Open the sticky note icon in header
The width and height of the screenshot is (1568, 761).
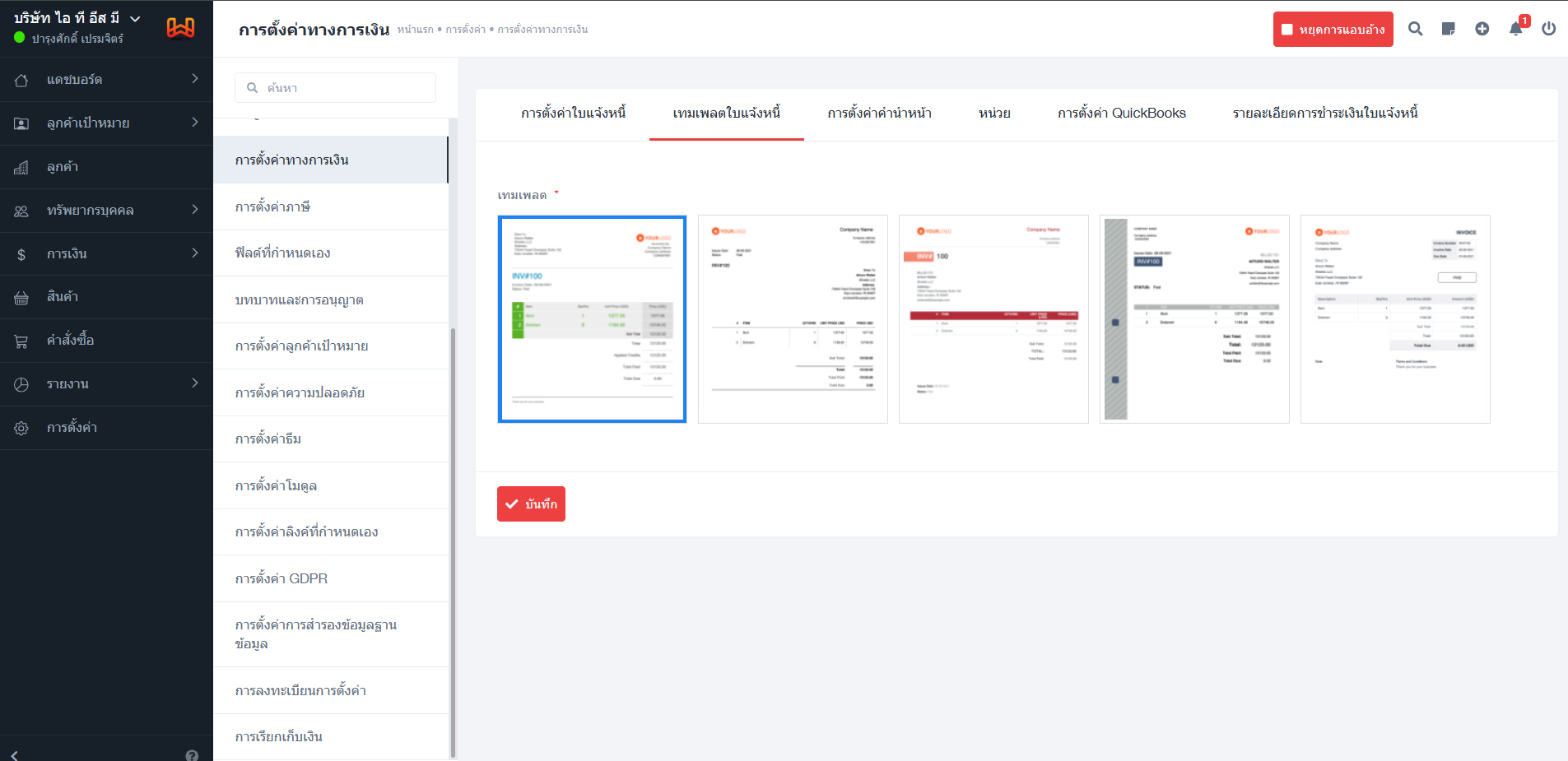click(x=1449, y=29)
